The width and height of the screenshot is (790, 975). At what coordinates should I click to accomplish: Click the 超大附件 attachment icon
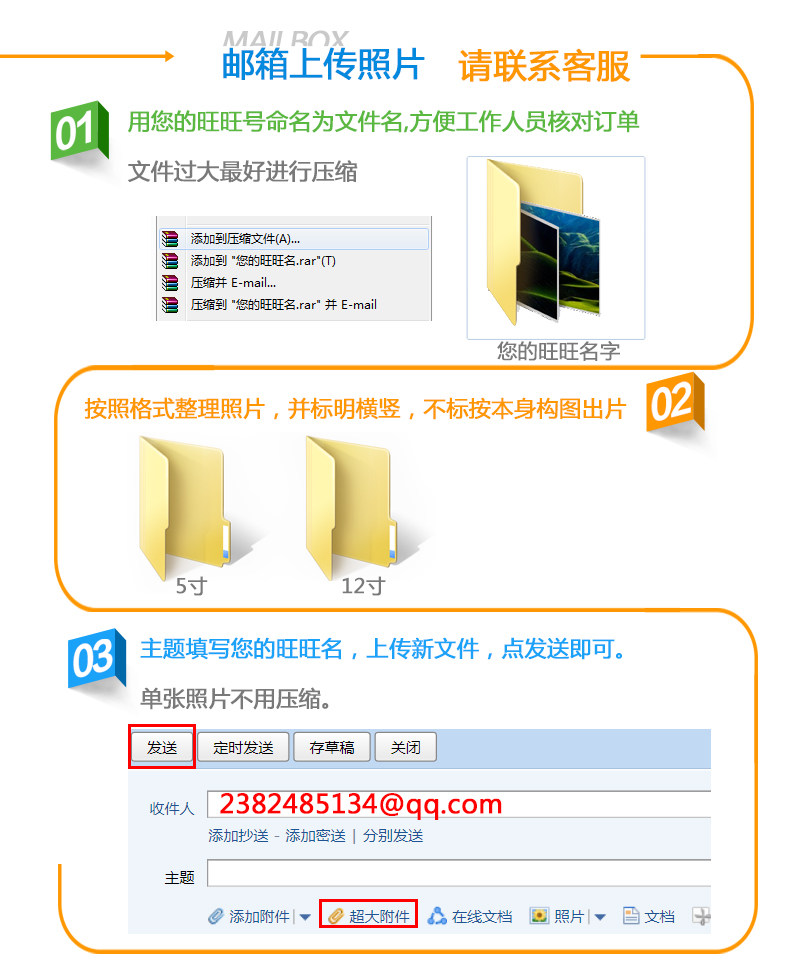click(x=336, y=916)
